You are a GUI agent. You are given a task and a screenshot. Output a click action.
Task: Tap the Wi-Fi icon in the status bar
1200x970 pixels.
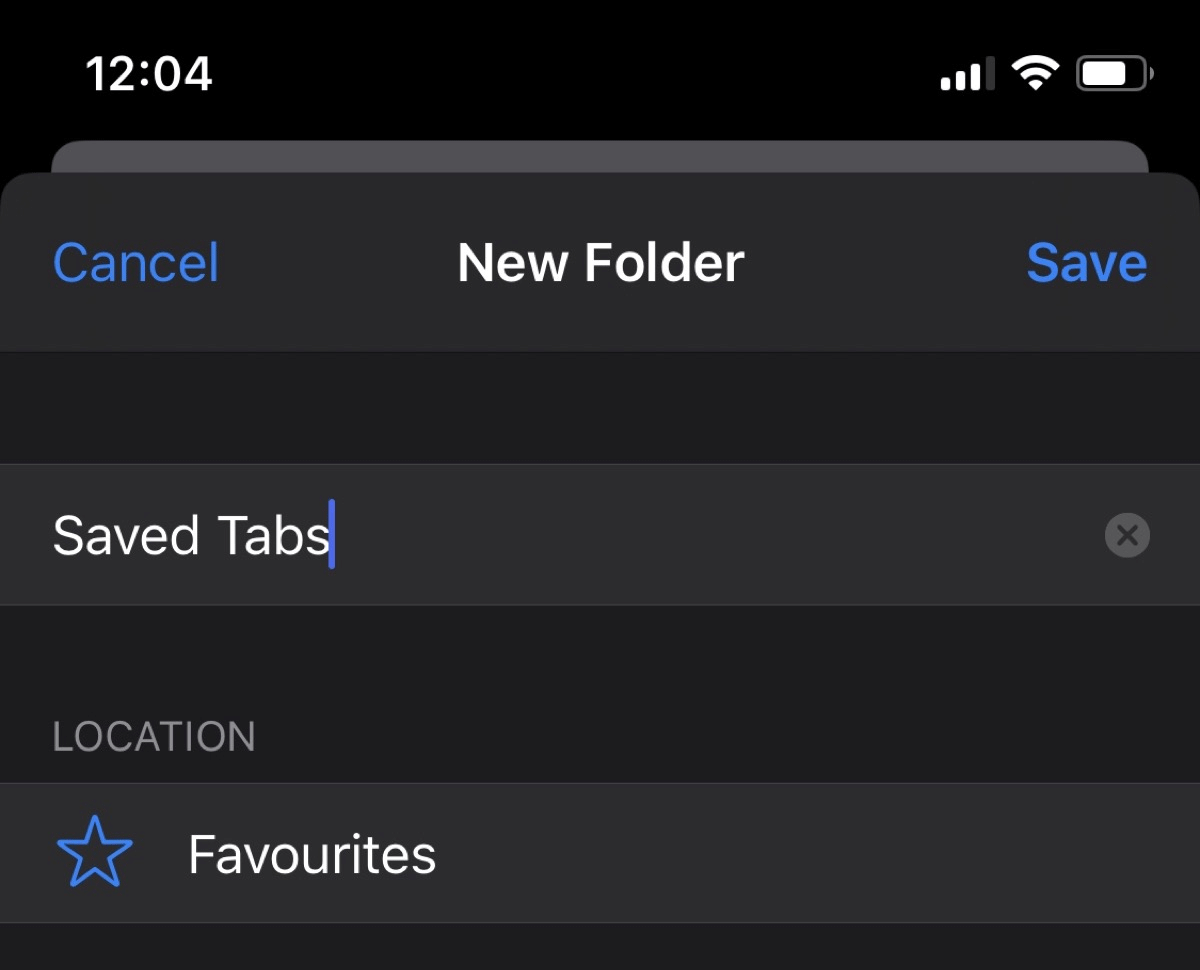[1037, 72]
